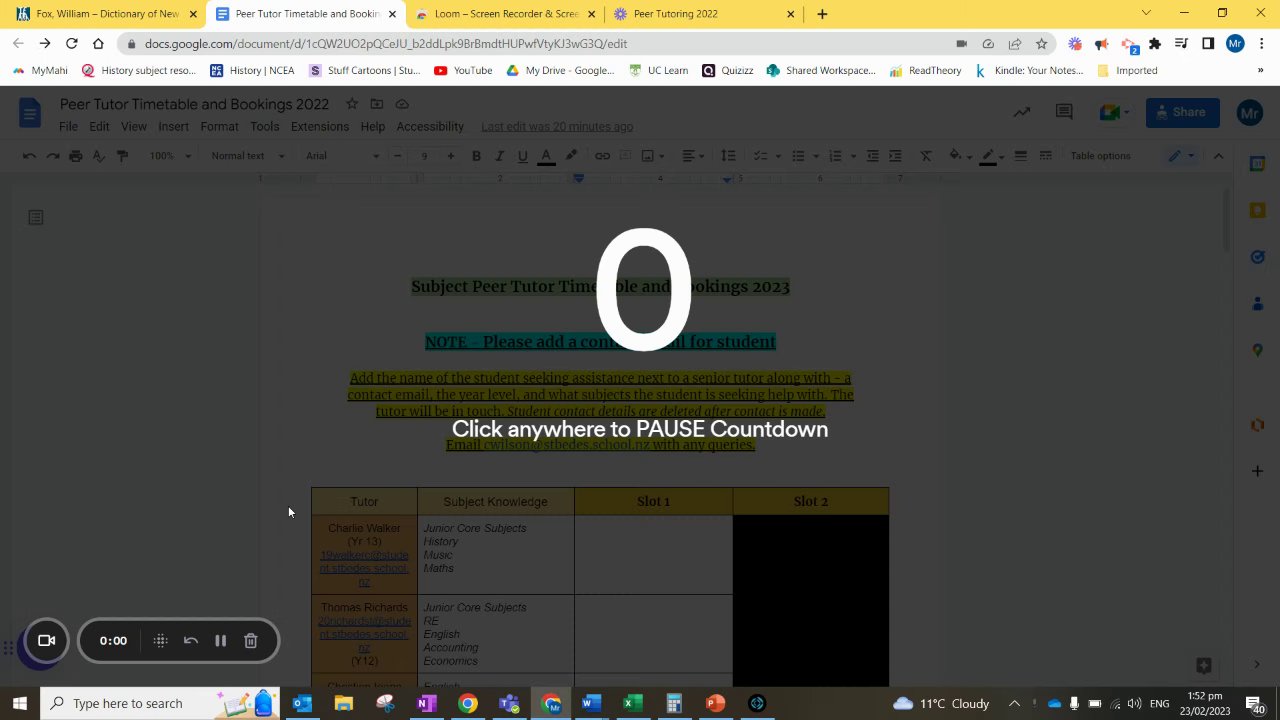Click the Clear formatting icon
This screenshot has height=720, width=1280.
point(926,156)
